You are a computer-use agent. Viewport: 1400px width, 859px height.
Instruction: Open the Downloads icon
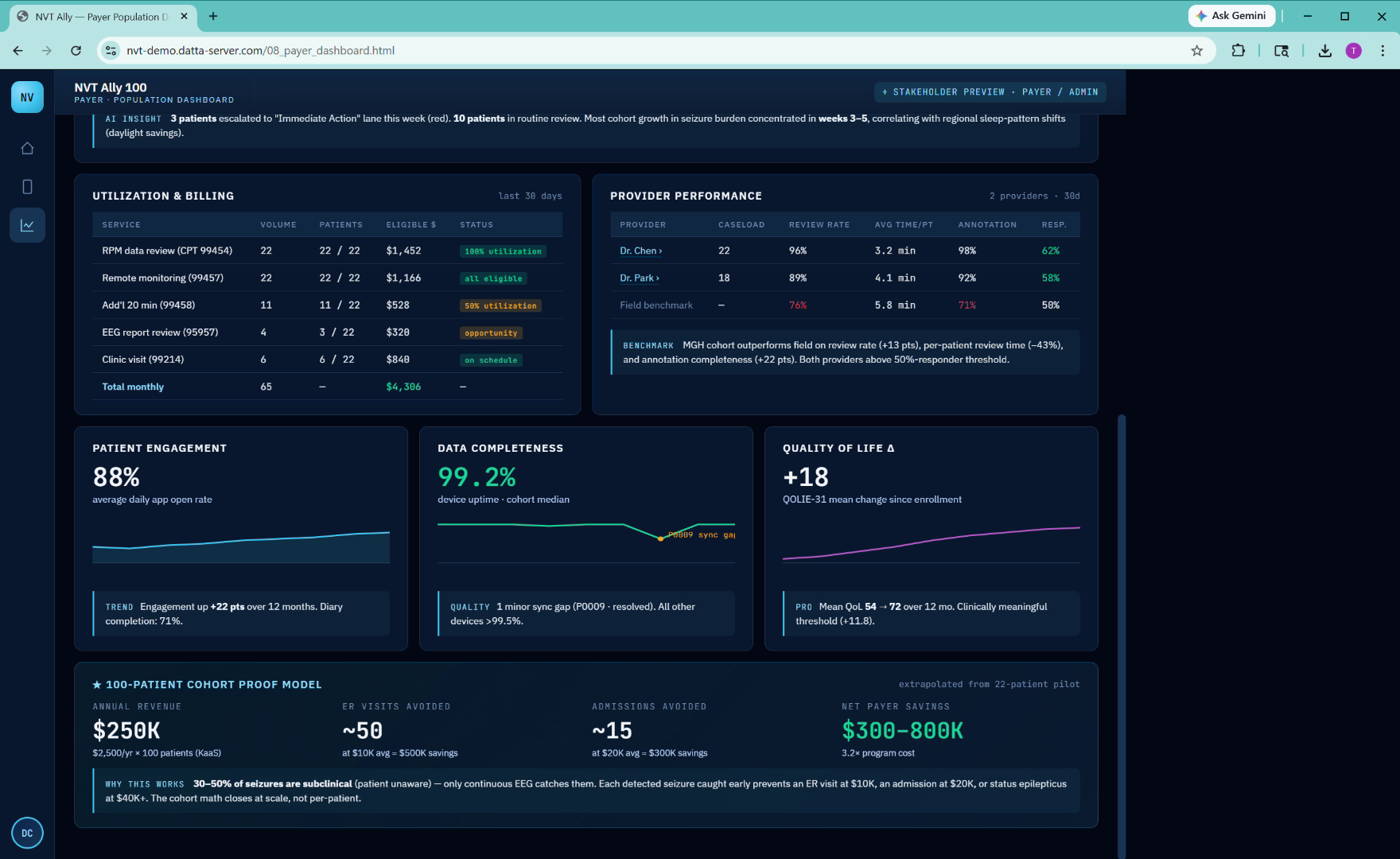[1324, 50]
